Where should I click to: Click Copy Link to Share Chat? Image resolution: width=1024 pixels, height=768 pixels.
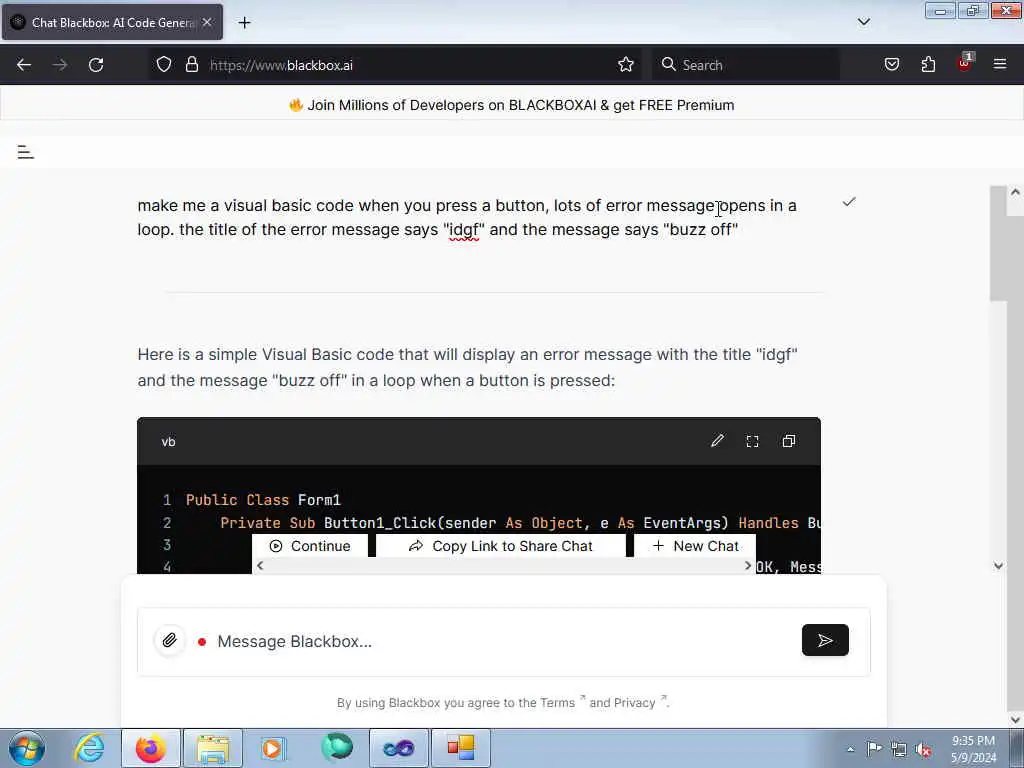pos(501,546)
